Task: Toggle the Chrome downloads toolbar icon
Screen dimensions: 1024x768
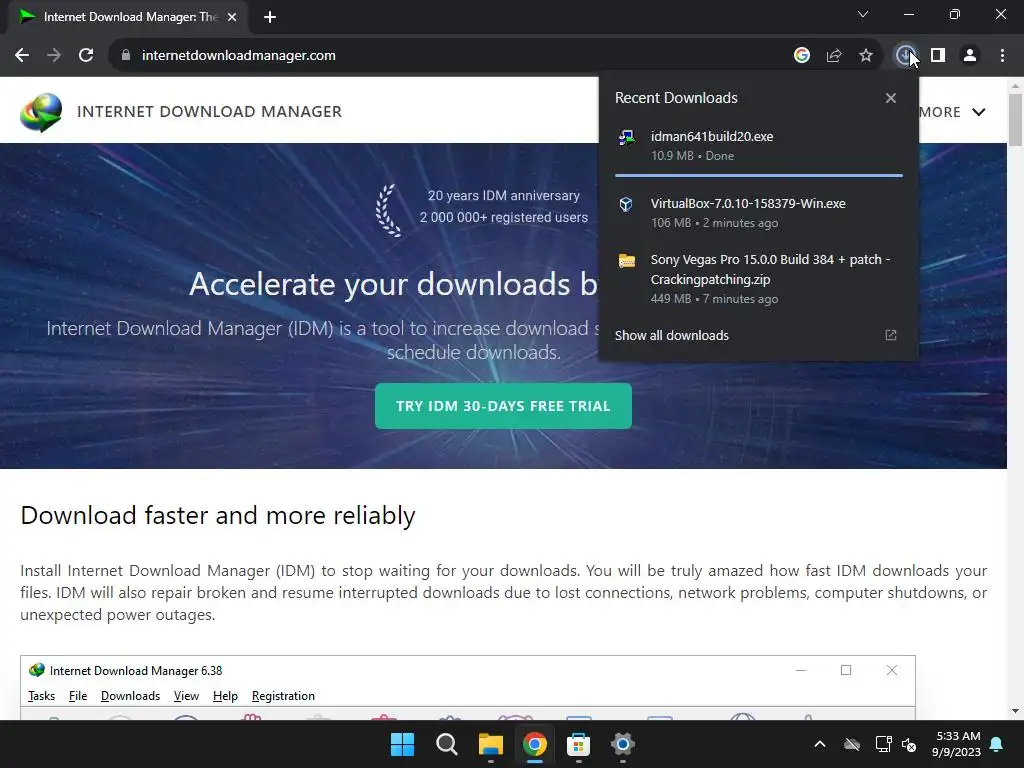Action: point(904,56)
